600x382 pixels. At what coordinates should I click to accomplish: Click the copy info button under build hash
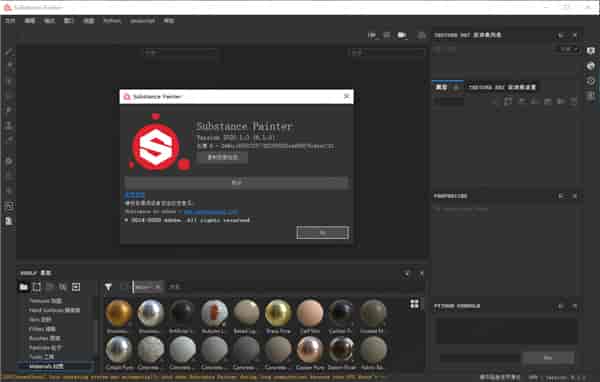tap(222, 157)
